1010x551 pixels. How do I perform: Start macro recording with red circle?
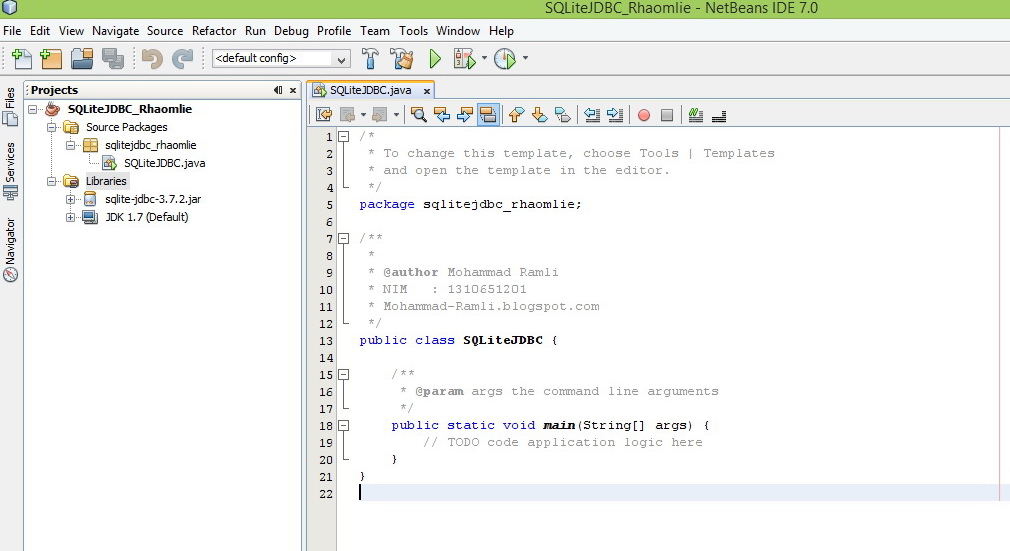(x=643, y=115)
